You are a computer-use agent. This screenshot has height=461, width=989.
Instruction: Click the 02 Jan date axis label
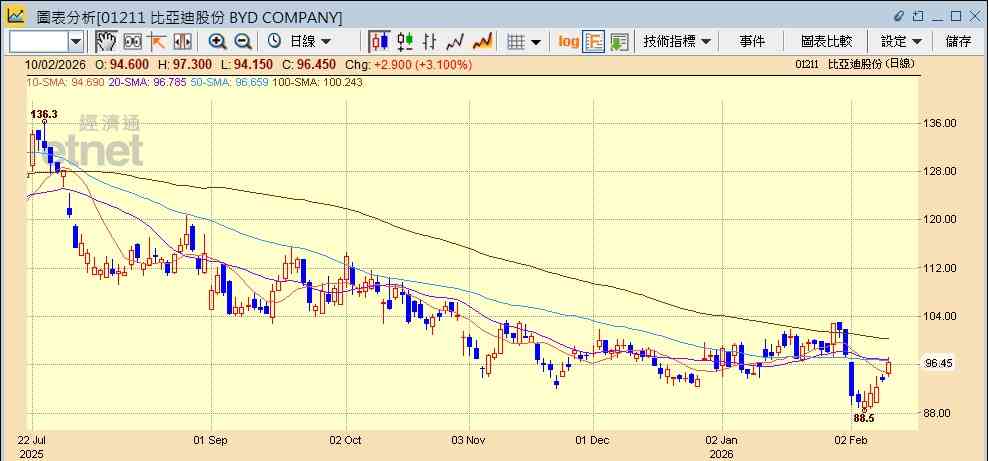tap(722, 440)
